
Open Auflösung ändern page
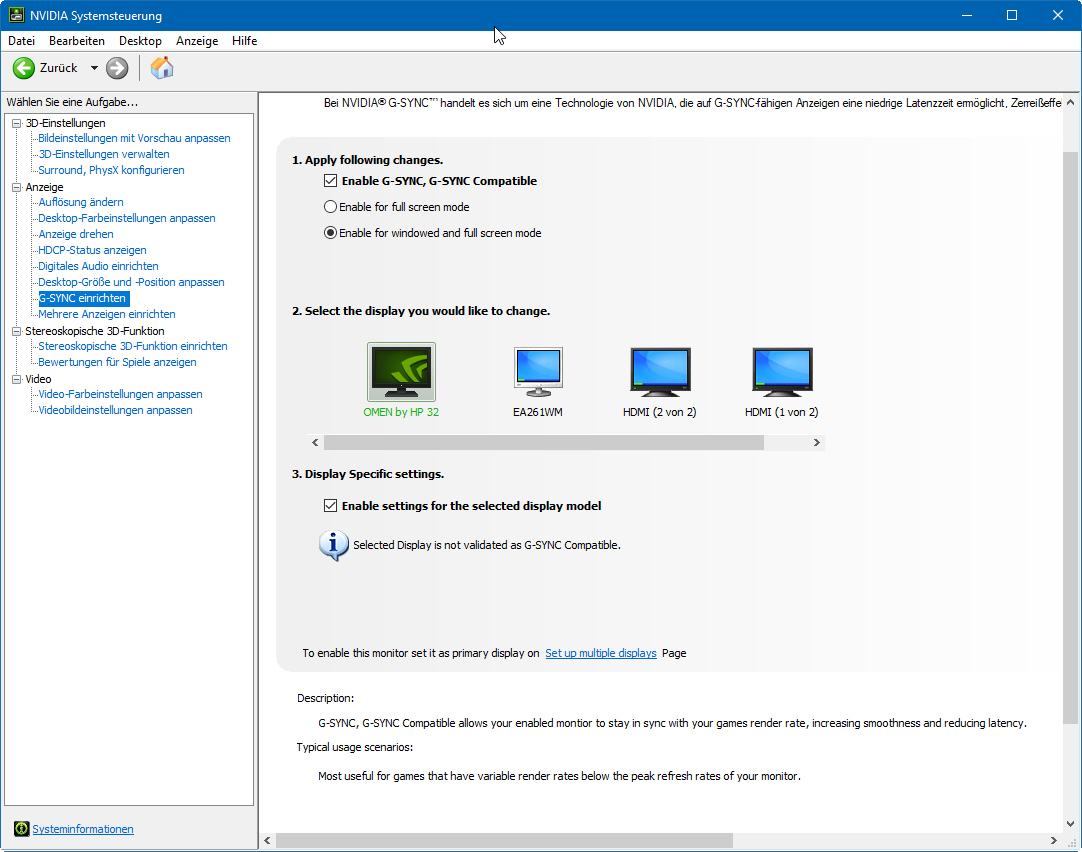click(81, 202)
